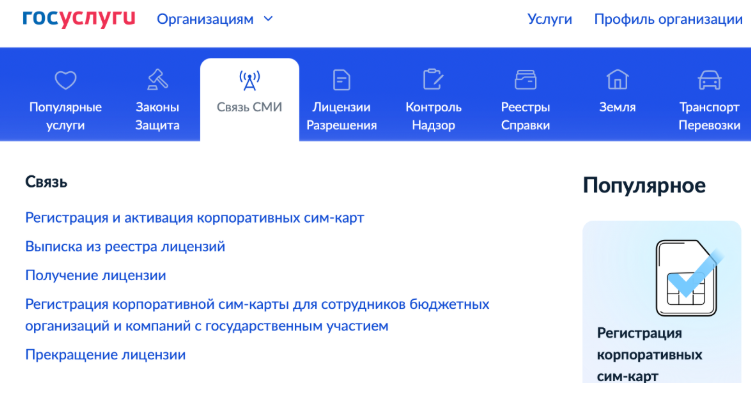Viewport: 751px width, 406px height.
Task: Click the chevron next to Организациям
Action: [x=268, y=19]
